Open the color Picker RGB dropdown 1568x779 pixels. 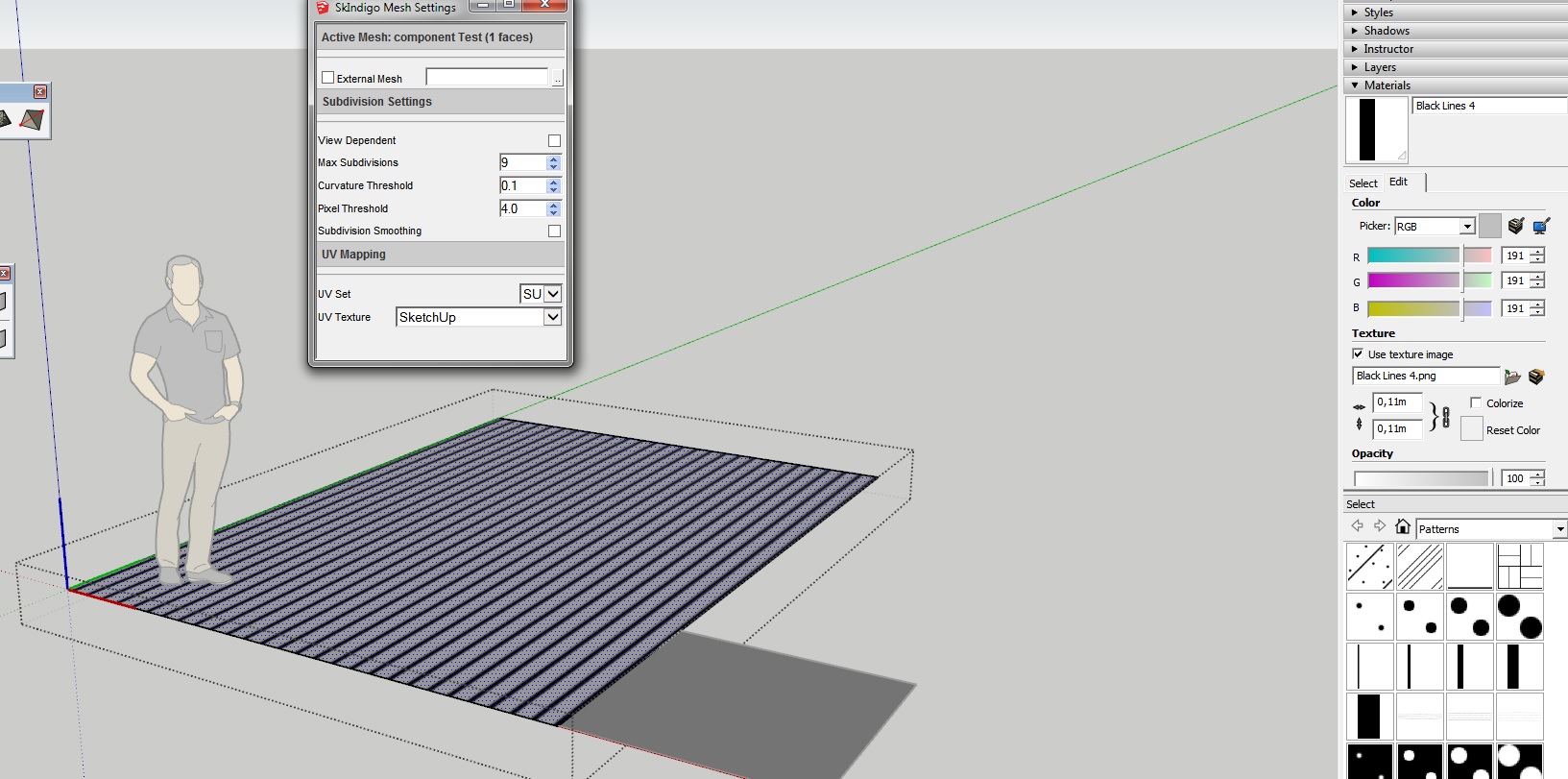[x=1466, y=227]
